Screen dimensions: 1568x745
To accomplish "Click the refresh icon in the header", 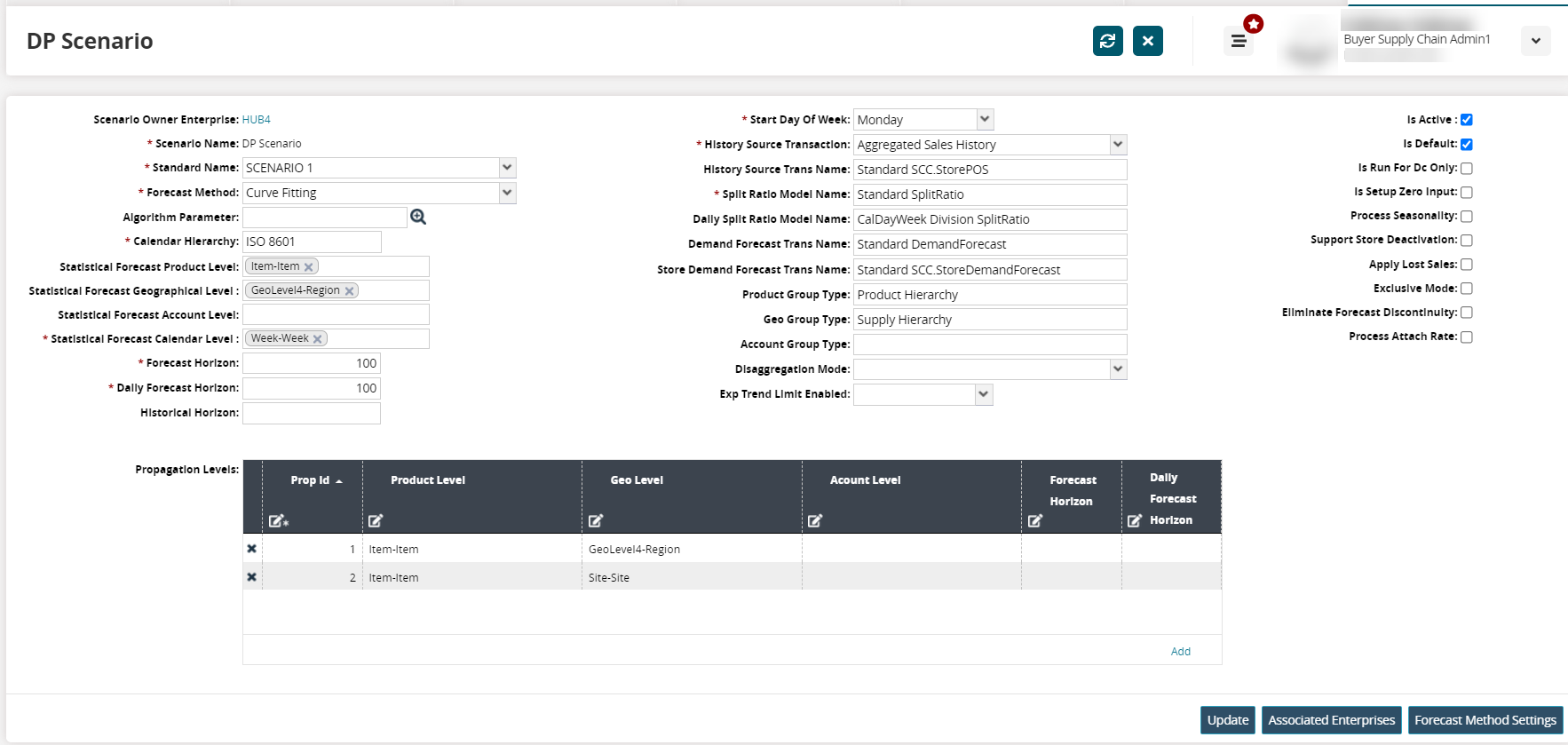I will pyautogui.click(x=1107, y=41).
